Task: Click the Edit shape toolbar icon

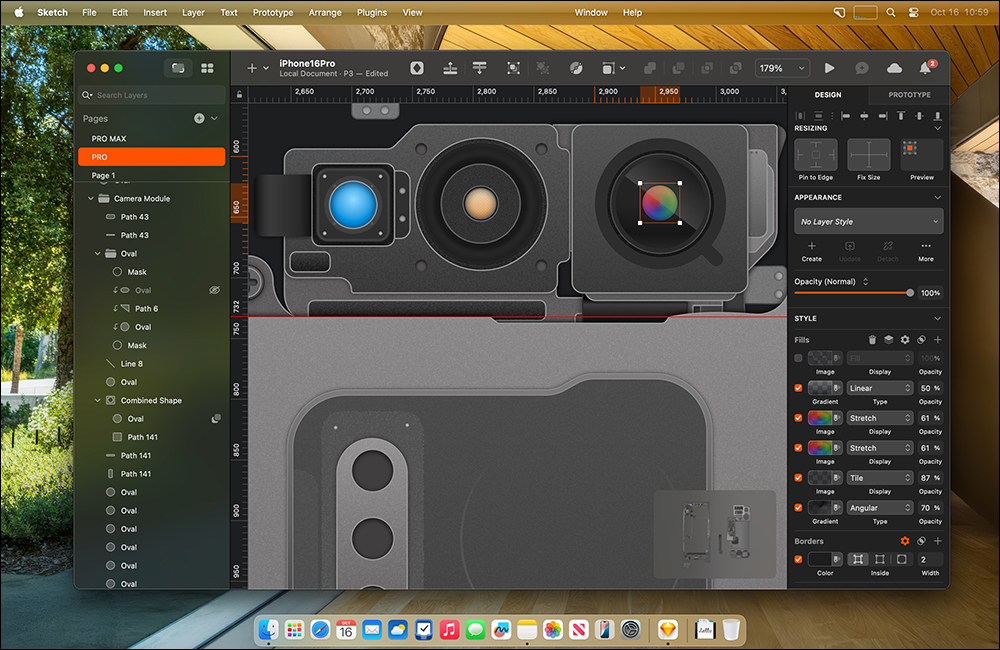Action: (x=576, y=68)
